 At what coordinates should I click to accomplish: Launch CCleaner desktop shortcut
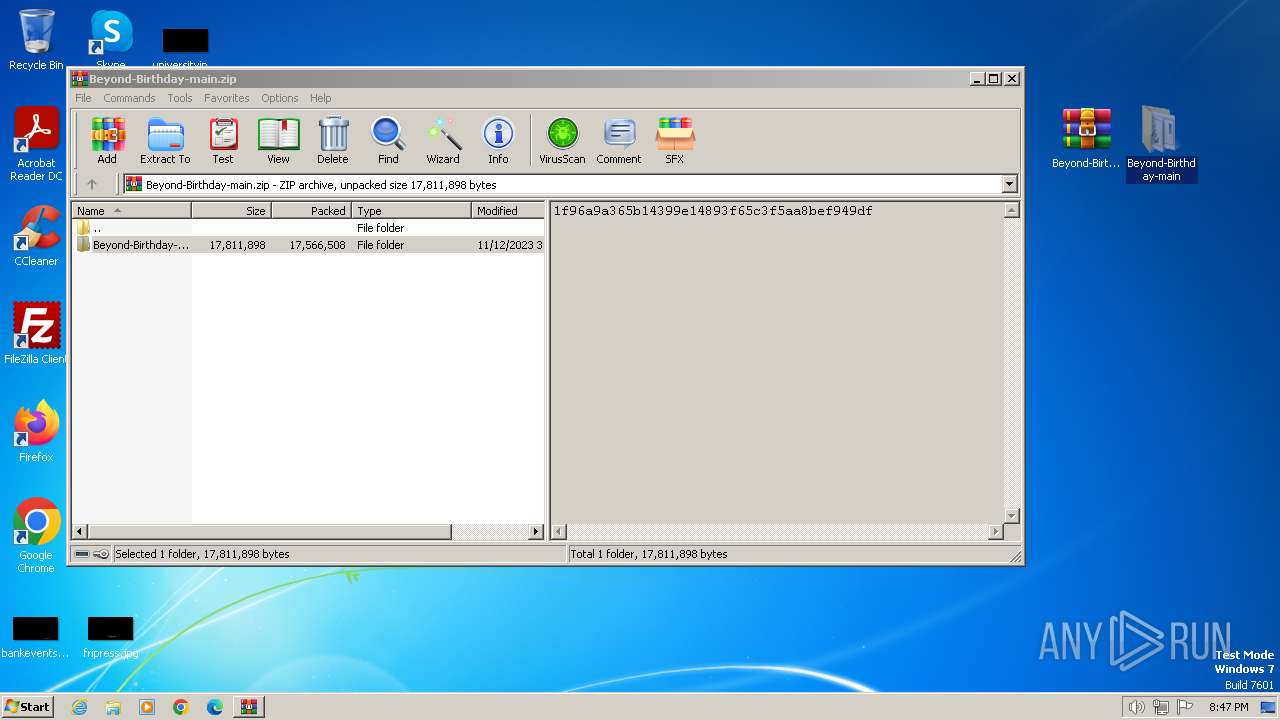point(36,236)
